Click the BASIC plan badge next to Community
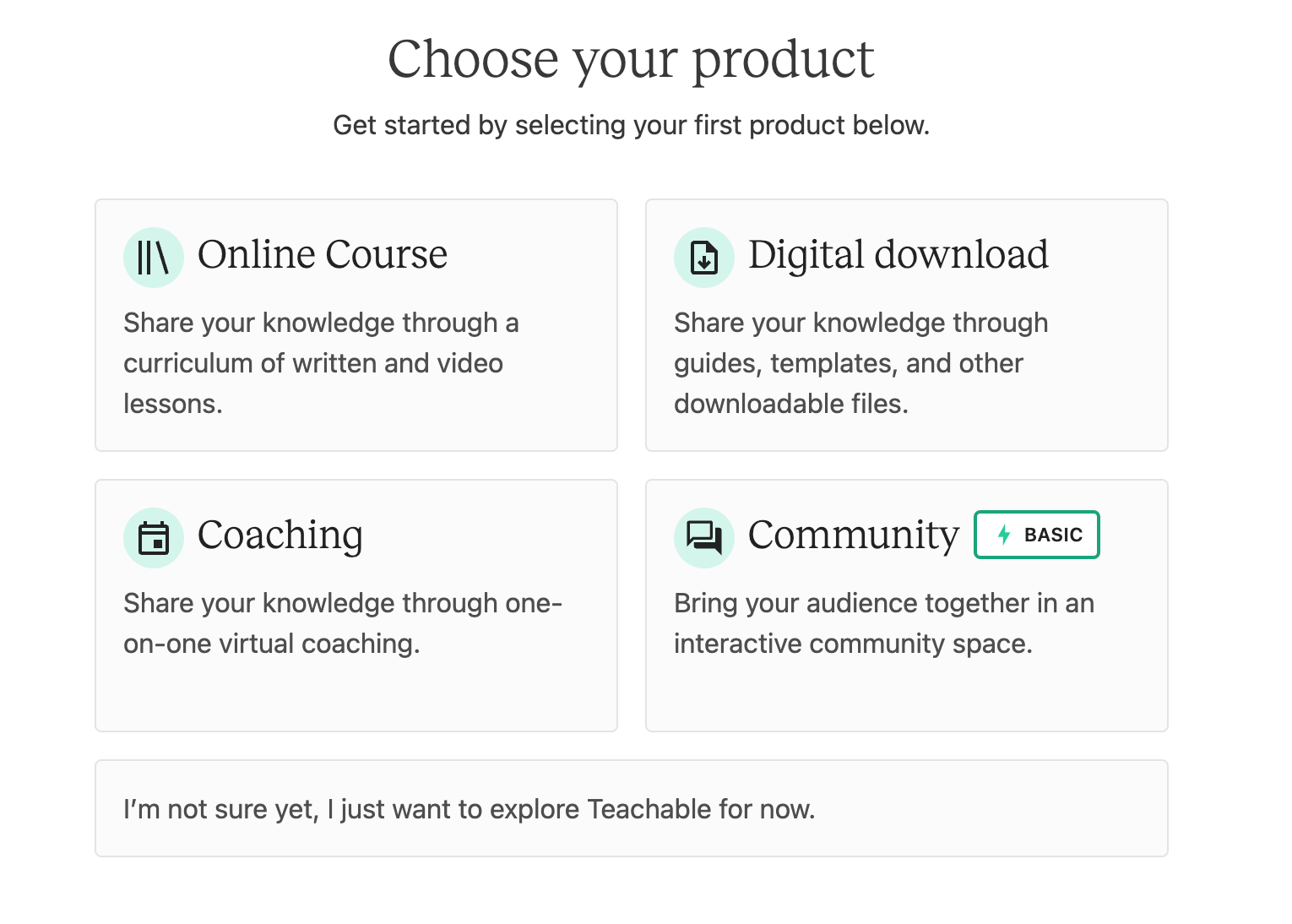The height and width of the screenshot is (924, 1292). [x=1036, y=534]
